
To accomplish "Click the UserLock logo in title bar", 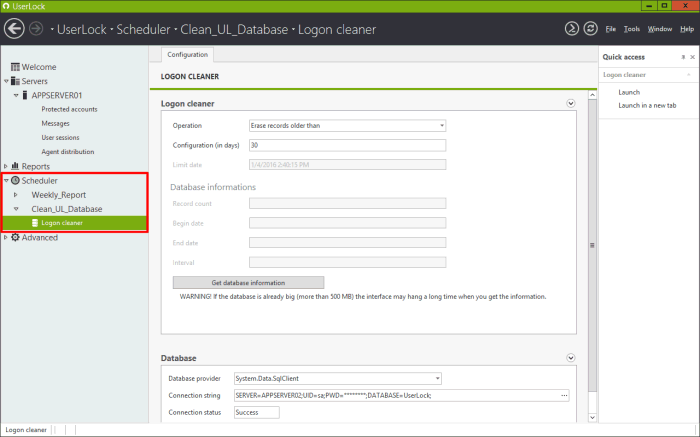I will click(x=6, y=6).
